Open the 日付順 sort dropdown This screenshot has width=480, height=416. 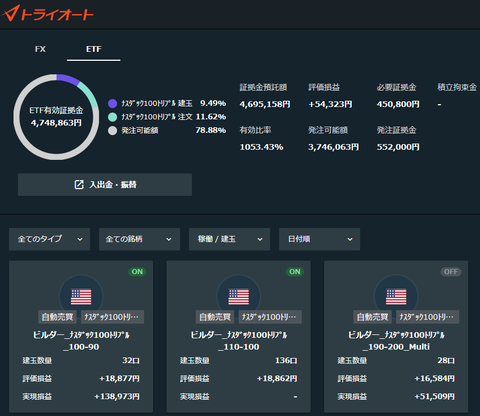319,239
